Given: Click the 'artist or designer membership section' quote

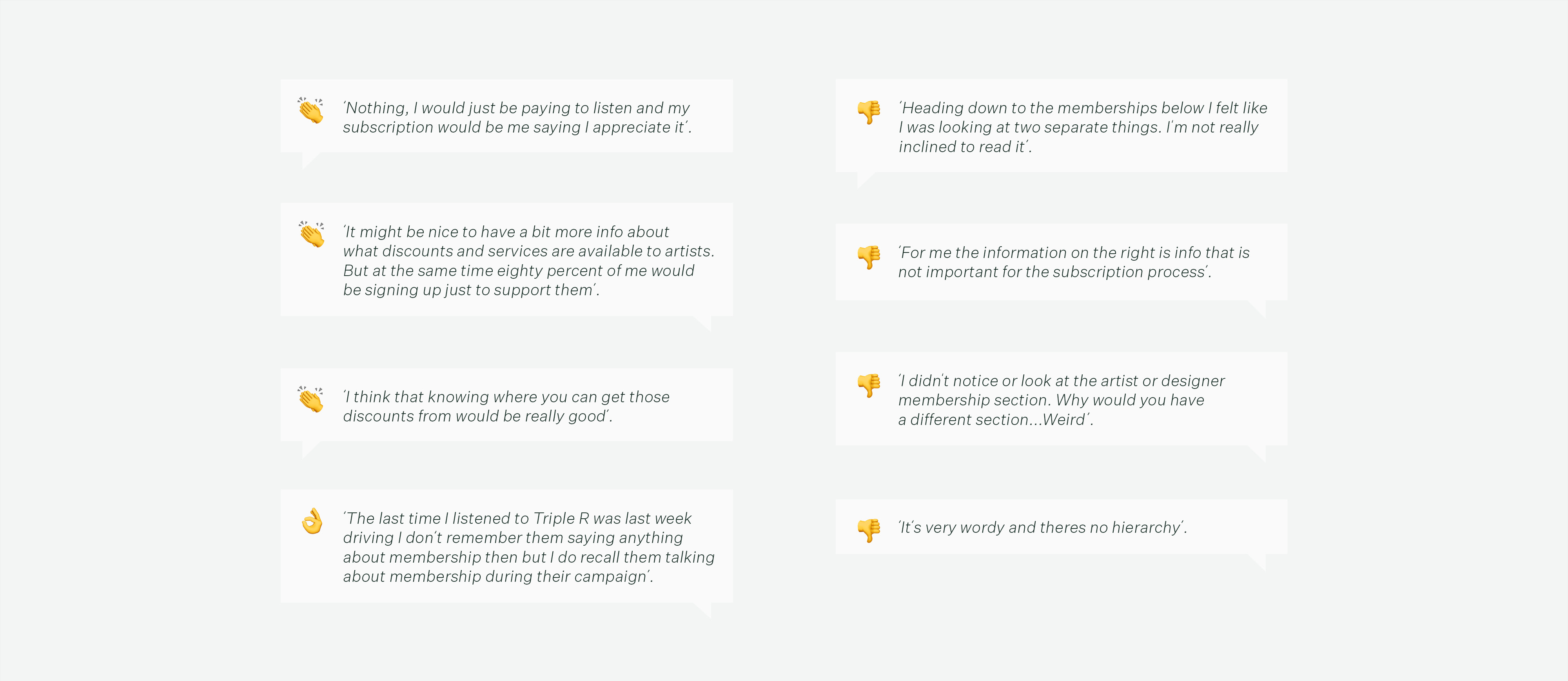Looking at the screenshot, I should 1062,400.
